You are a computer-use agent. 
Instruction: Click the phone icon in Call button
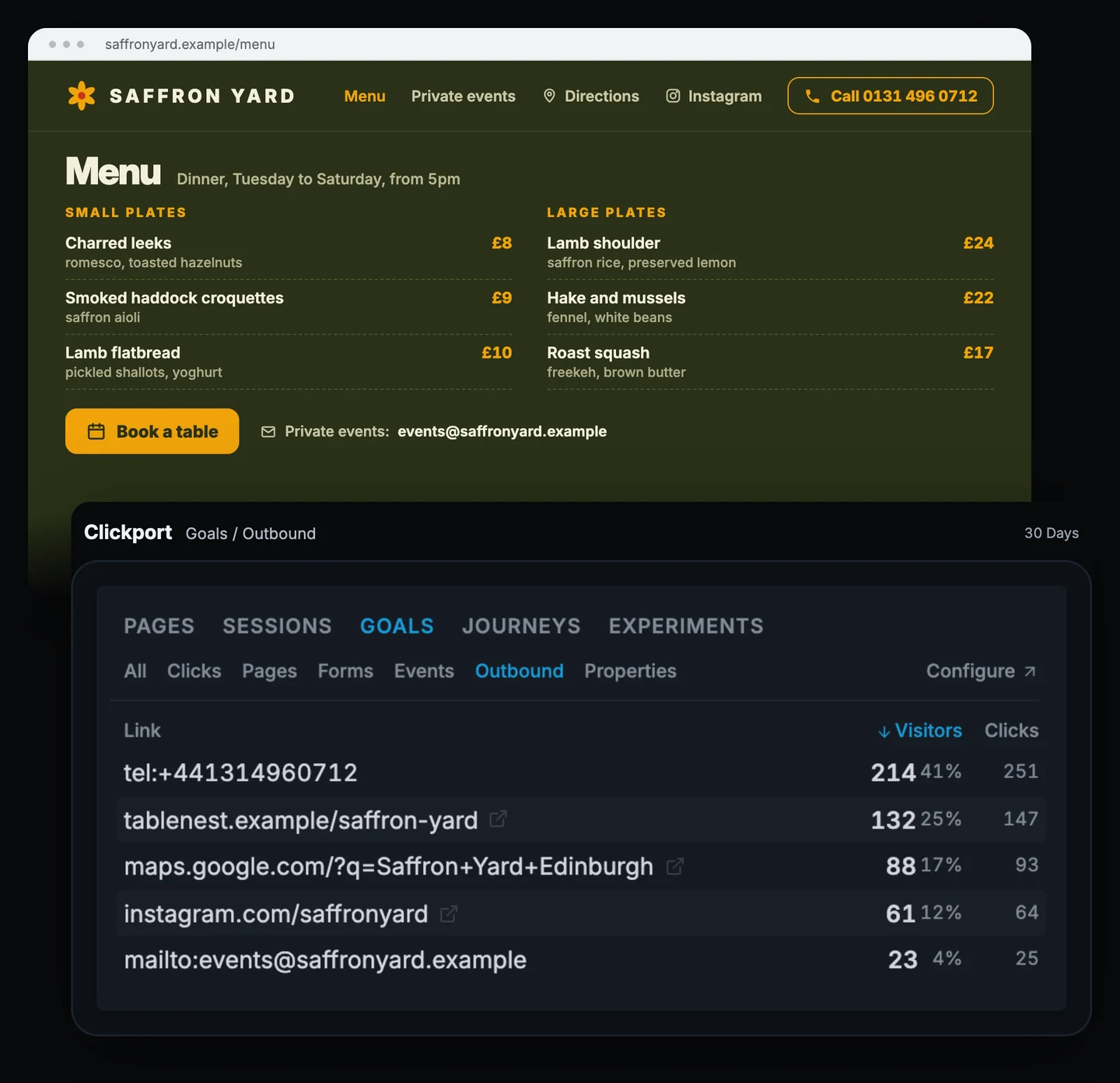813,96
